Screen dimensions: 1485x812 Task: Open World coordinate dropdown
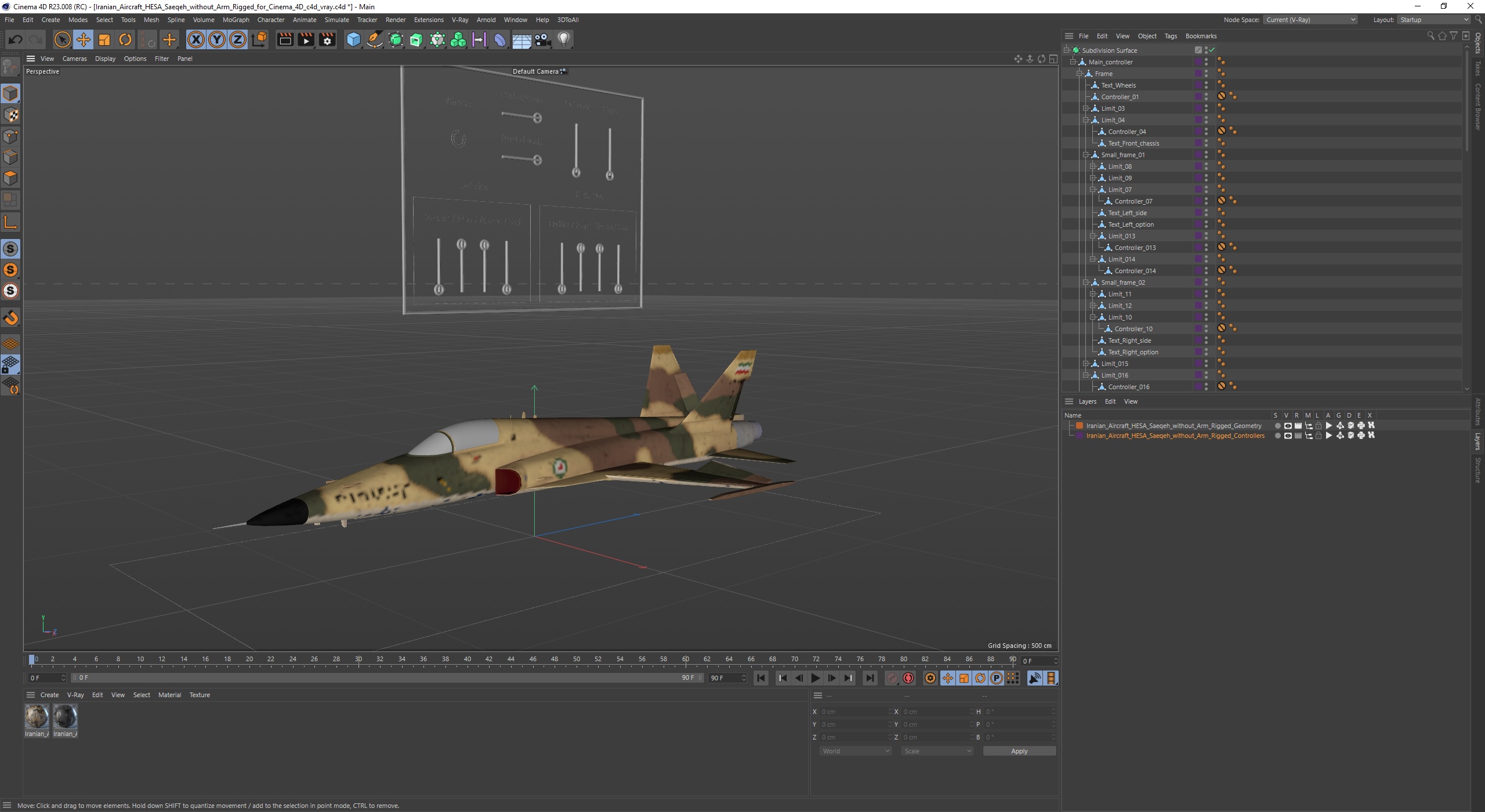point(855,751)
